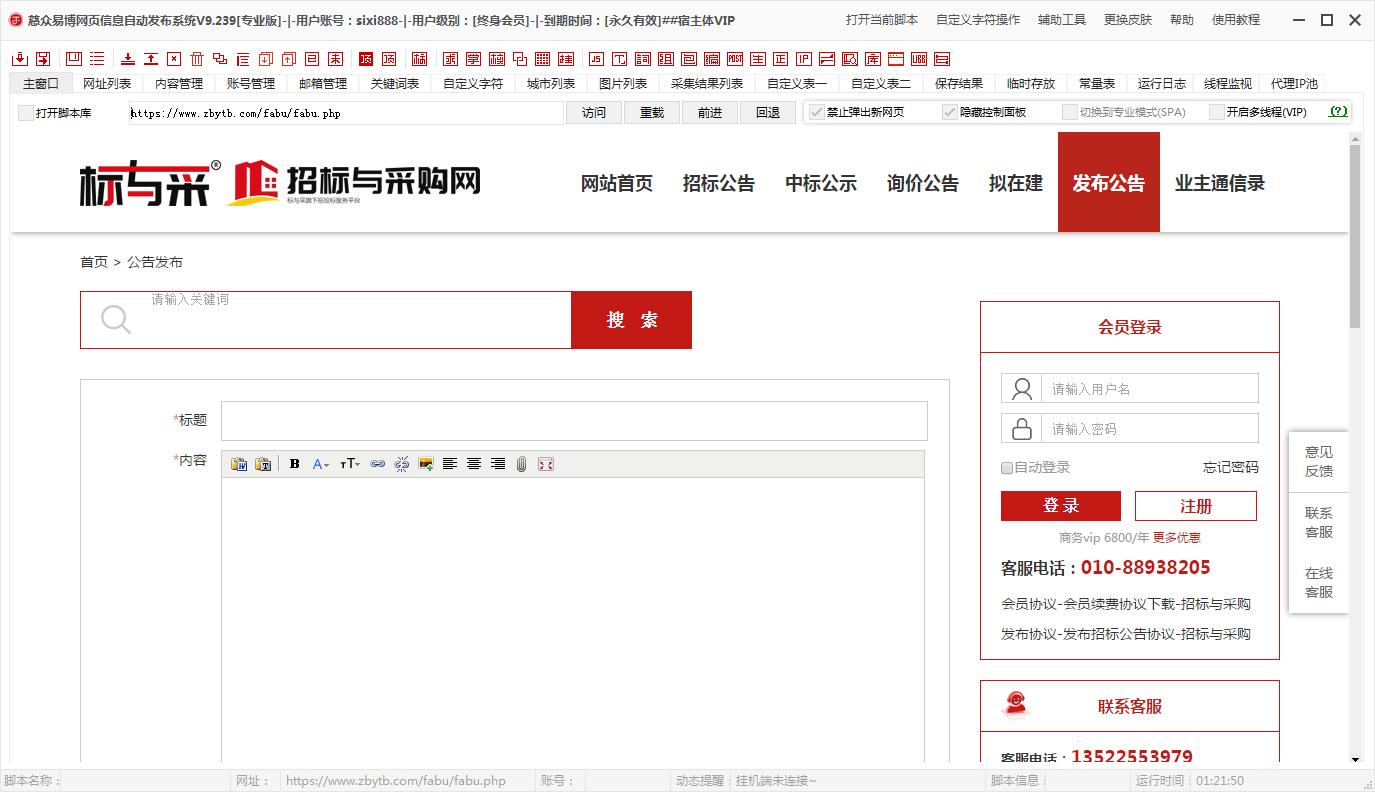Attach file using paperclip icon
The width and height of the screenshot is (1375, 792).
click(521, 464)
